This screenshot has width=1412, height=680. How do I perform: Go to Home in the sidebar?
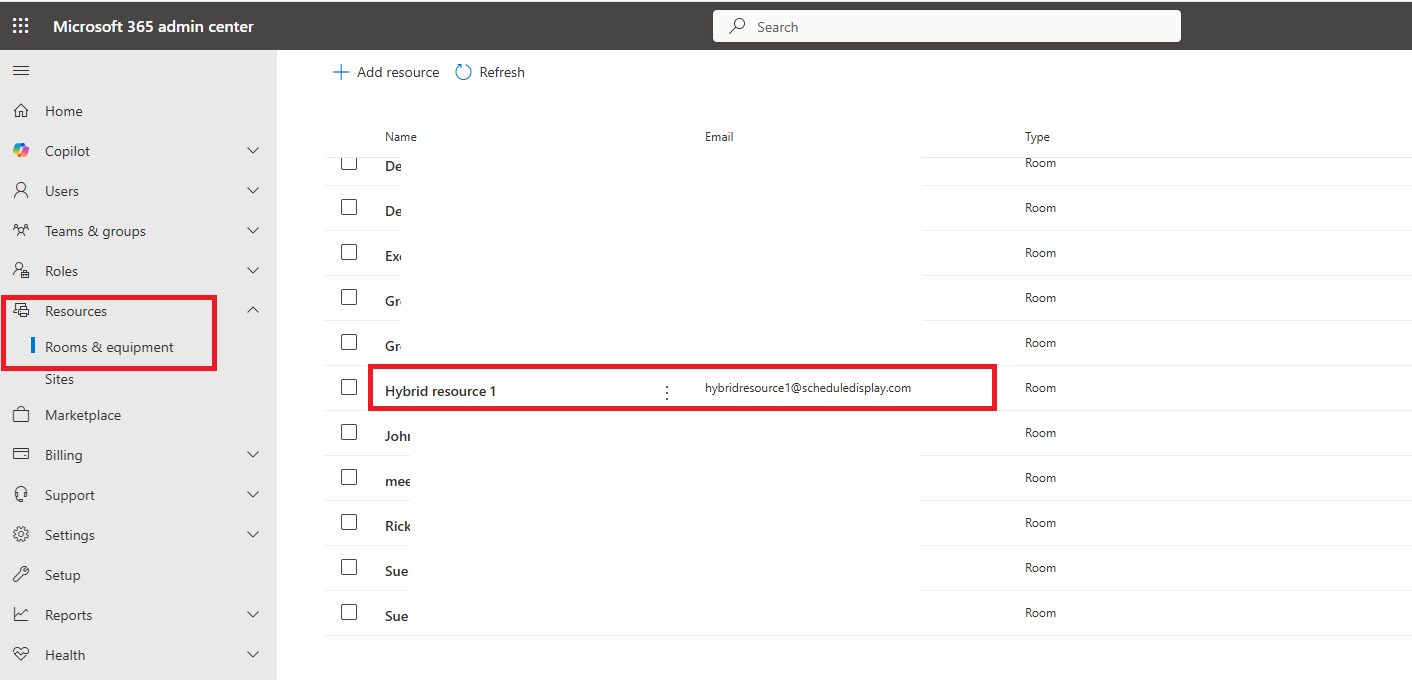click(x=64, y=111)
